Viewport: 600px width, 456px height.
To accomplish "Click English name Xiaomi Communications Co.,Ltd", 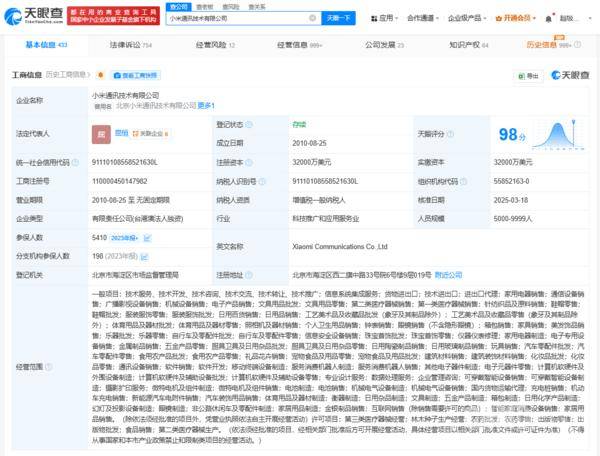I will pos(340,247).
